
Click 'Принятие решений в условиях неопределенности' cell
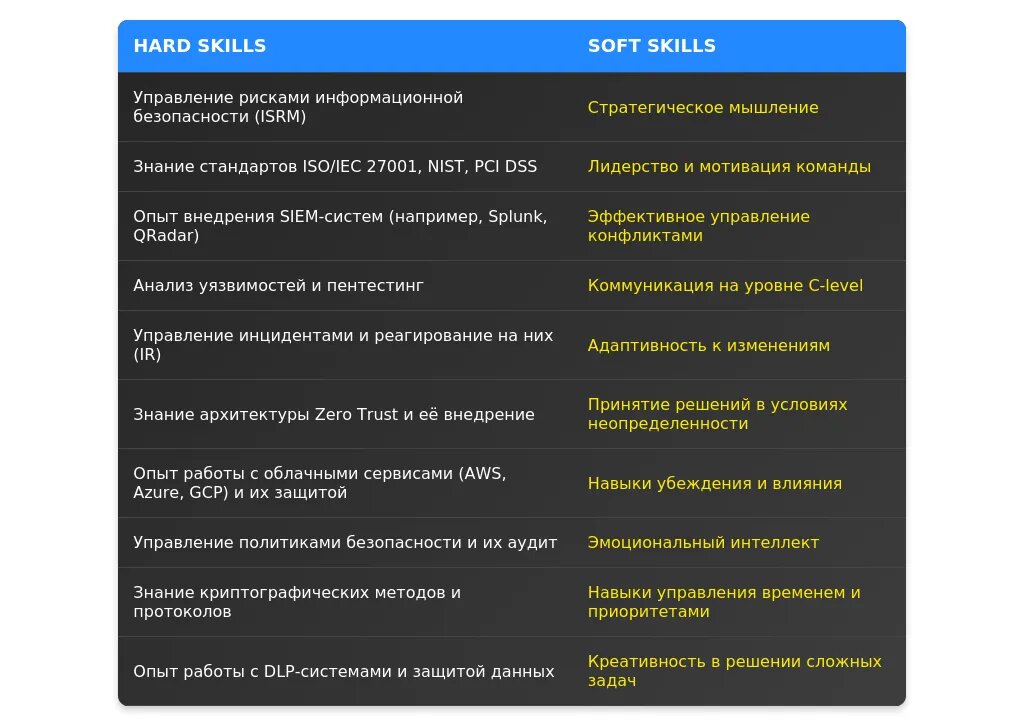coord(739,414)
